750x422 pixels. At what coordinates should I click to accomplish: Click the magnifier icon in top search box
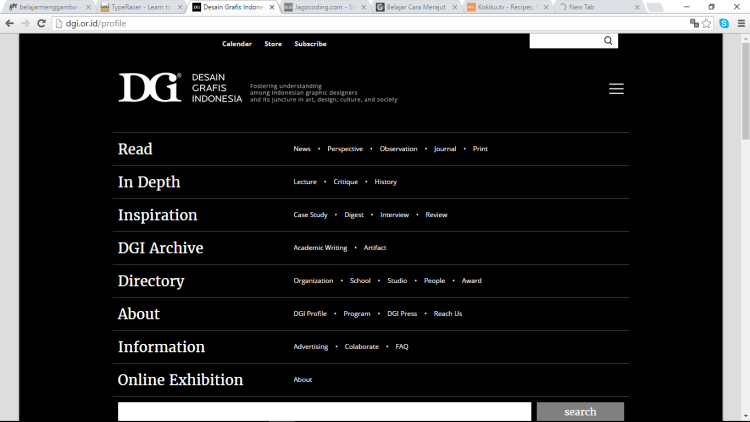pyautogui.click(x=608, y=41)
